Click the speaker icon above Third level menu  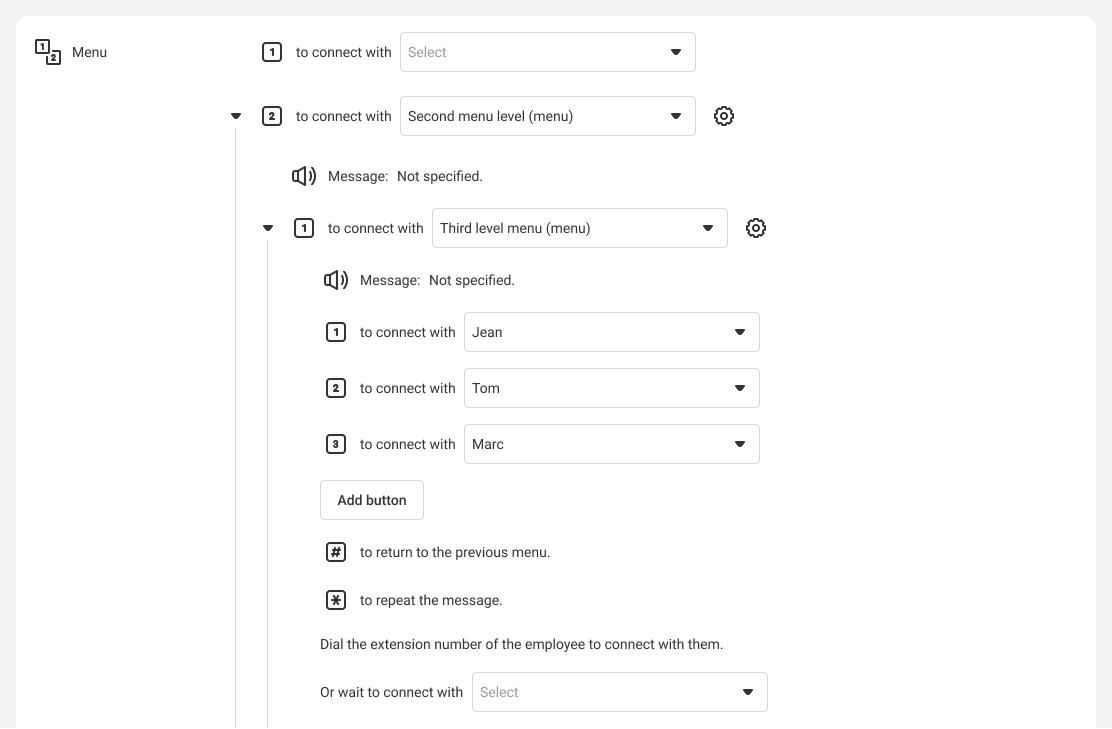[304, 176]
